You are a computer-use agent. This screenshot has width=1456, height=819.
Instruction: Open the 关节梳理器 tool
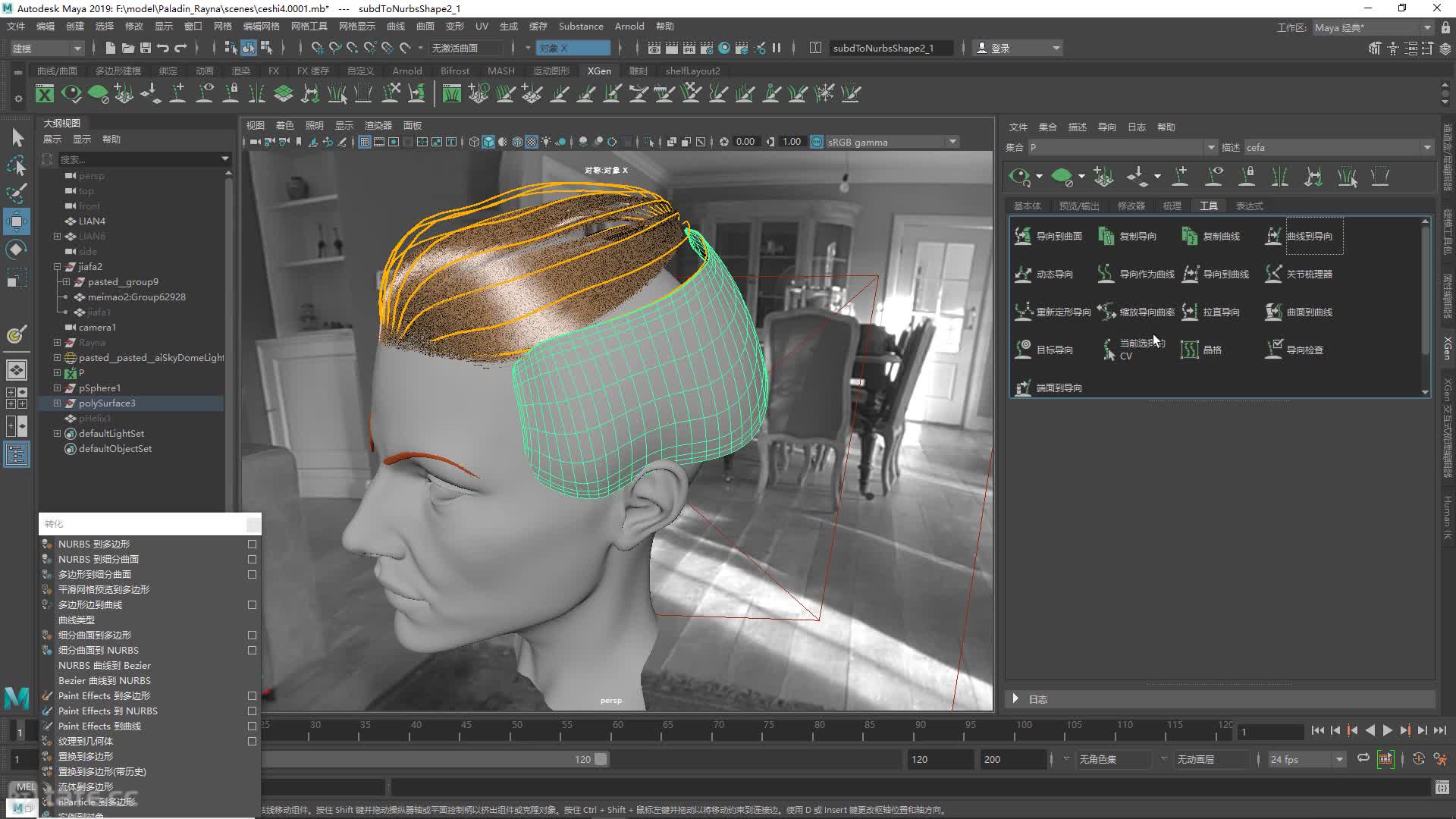pos(1298,274)
